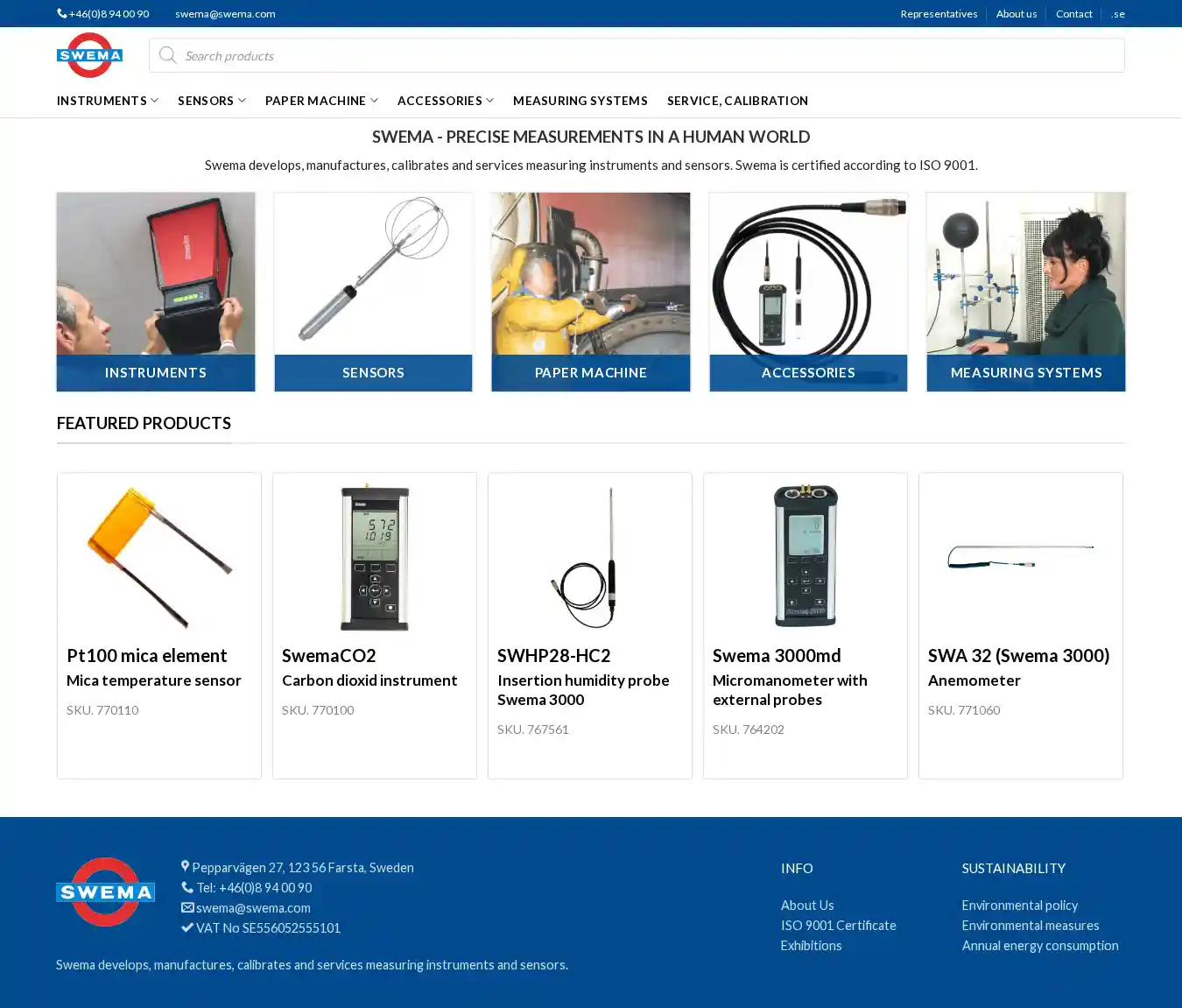Open the Sensors category tile
Viewport: 1182px width, 1008px height.
click(x=373, y=292)
